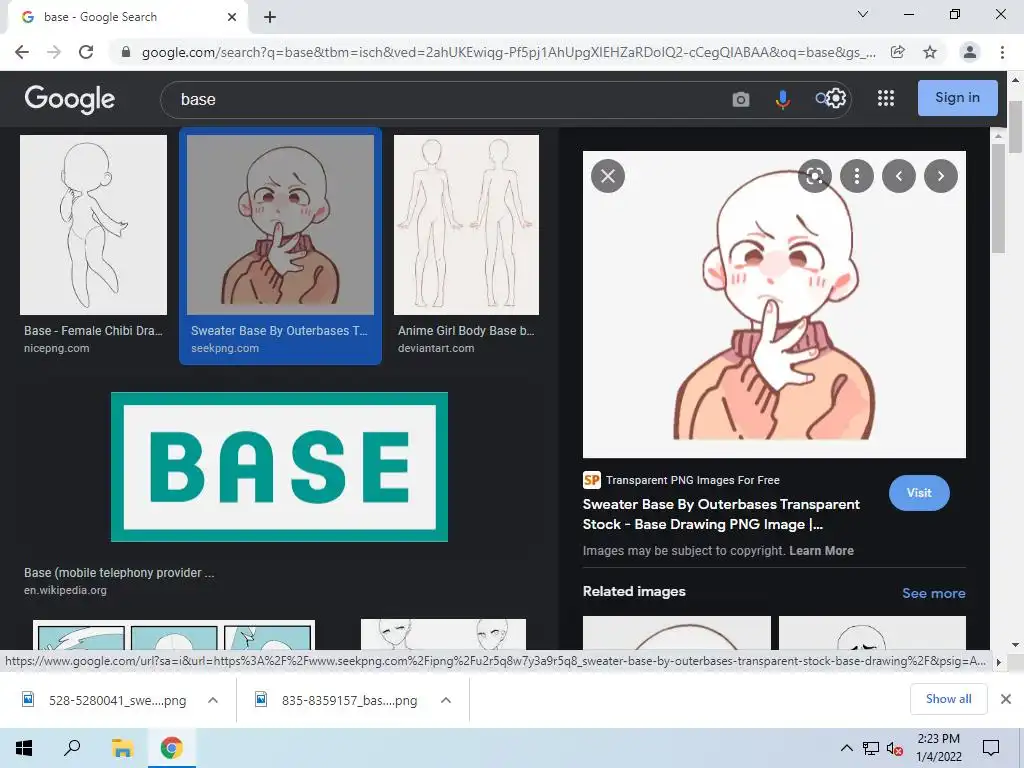The image size is (1024, 768).
Task: Share this page from address bar
Action: pos(898,52)
